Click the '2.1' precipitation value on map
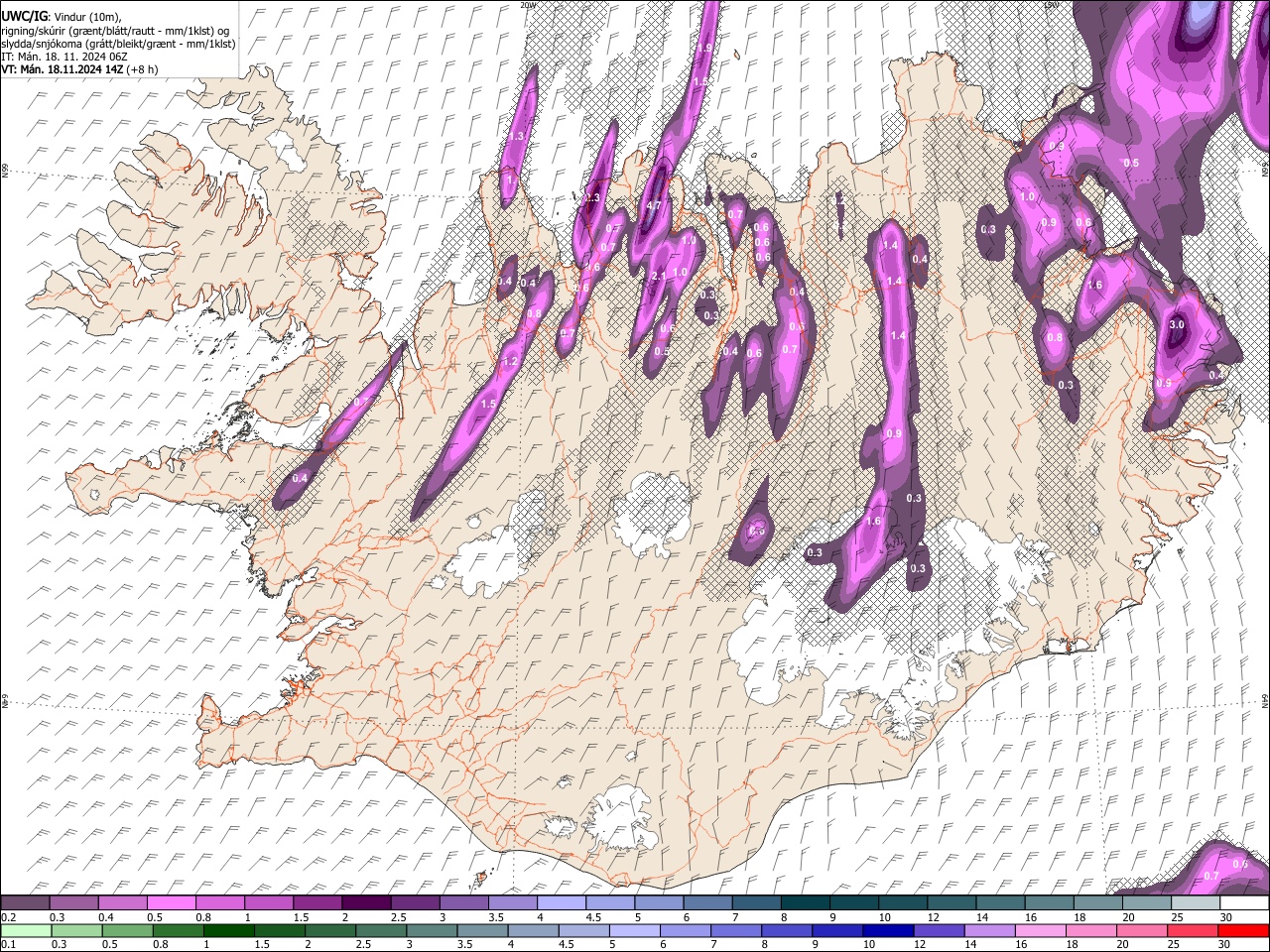 pyautogui.click(x=658, y=276)
